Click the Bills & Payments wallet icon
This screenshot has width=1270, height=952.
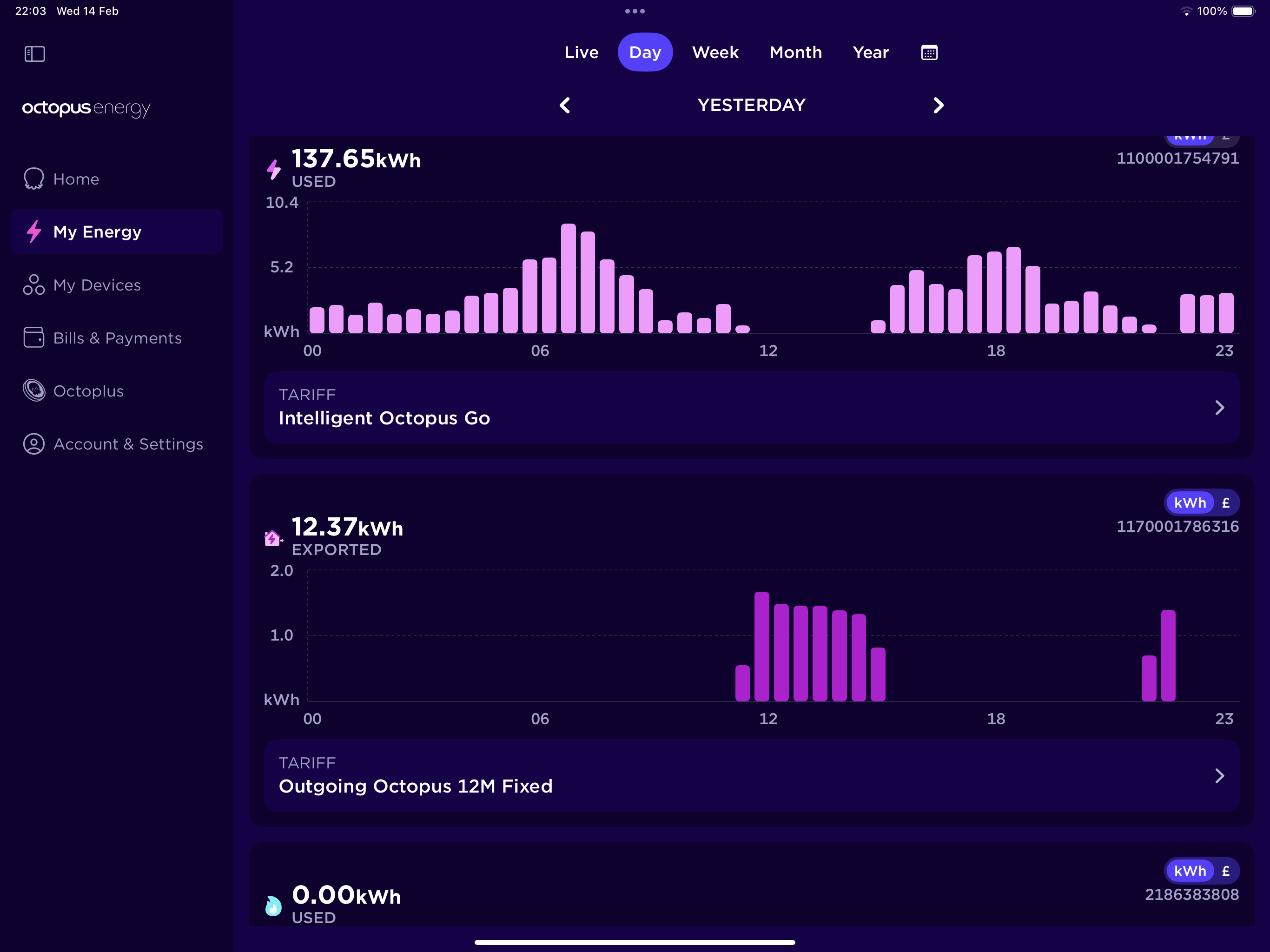click(34, 337)
